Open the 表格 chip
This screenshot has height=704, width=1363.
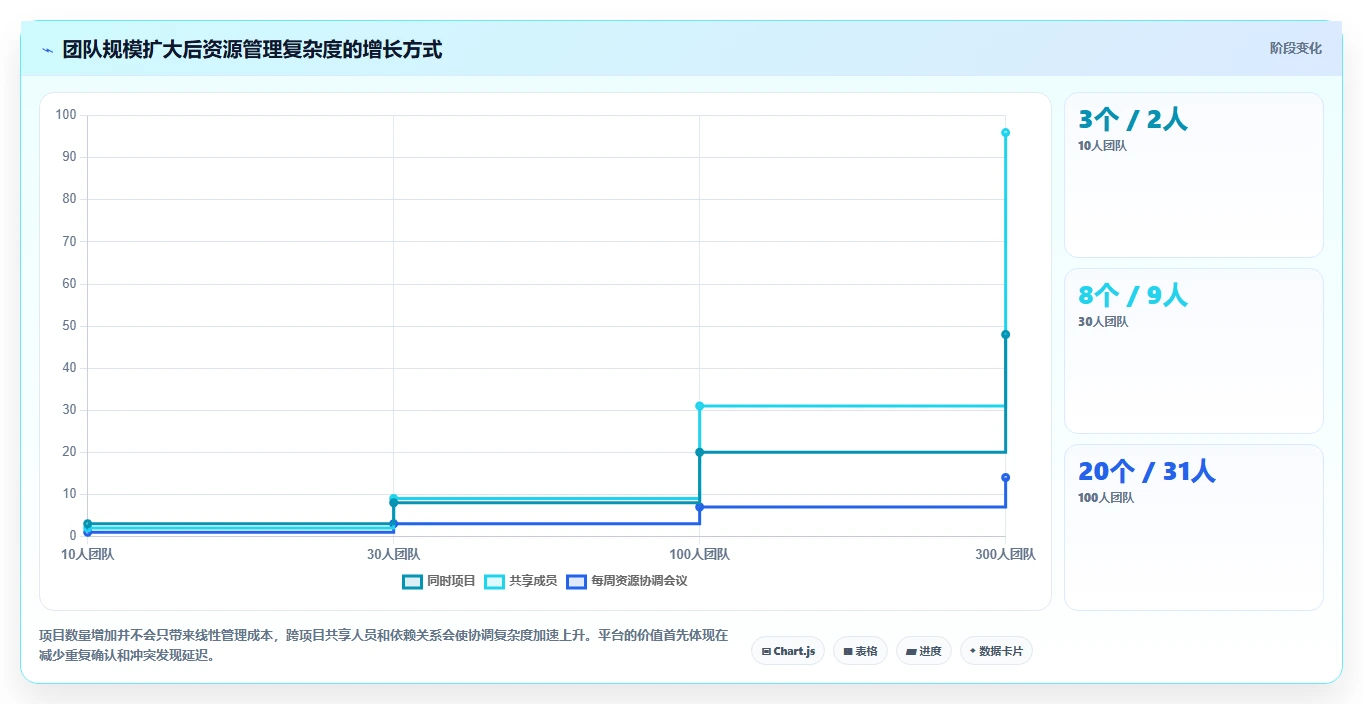click(x=860, y=651)
